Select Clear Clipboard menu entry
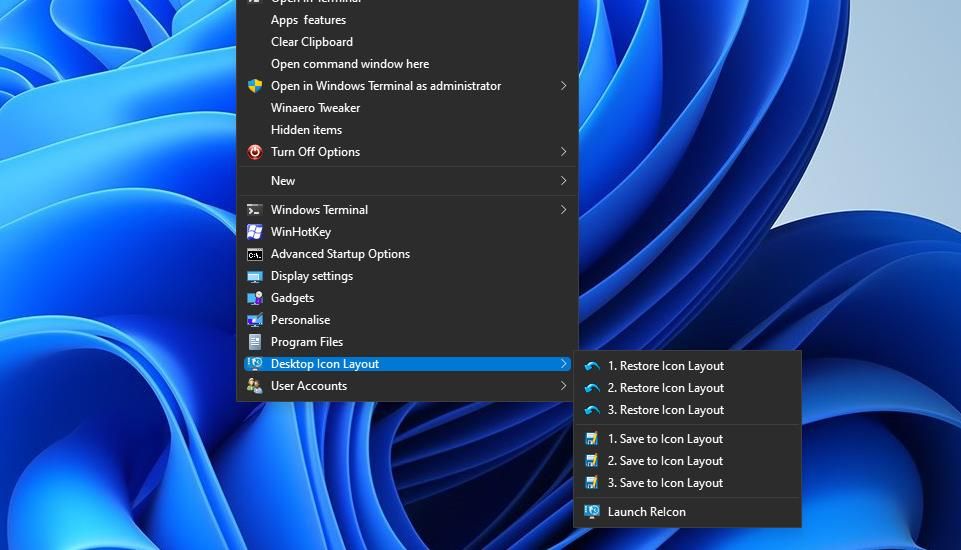This screenshot has height=550, width=961. click(311, 42)
